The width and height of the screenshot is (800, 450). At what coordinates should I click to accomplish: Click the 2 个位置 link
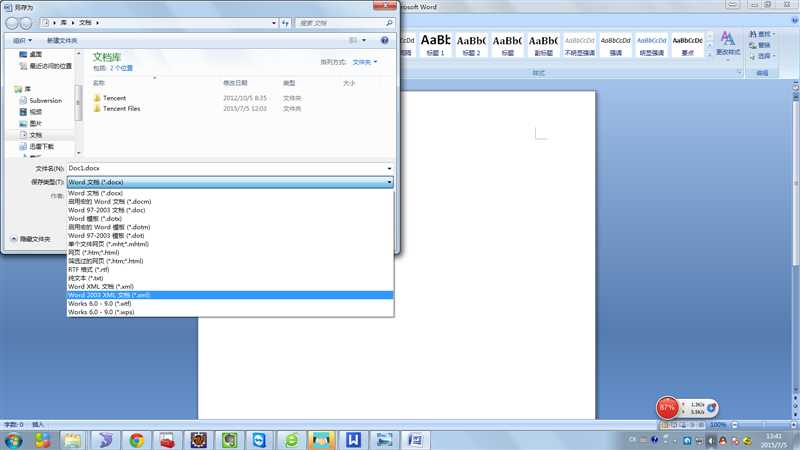(x=121, y=68)
